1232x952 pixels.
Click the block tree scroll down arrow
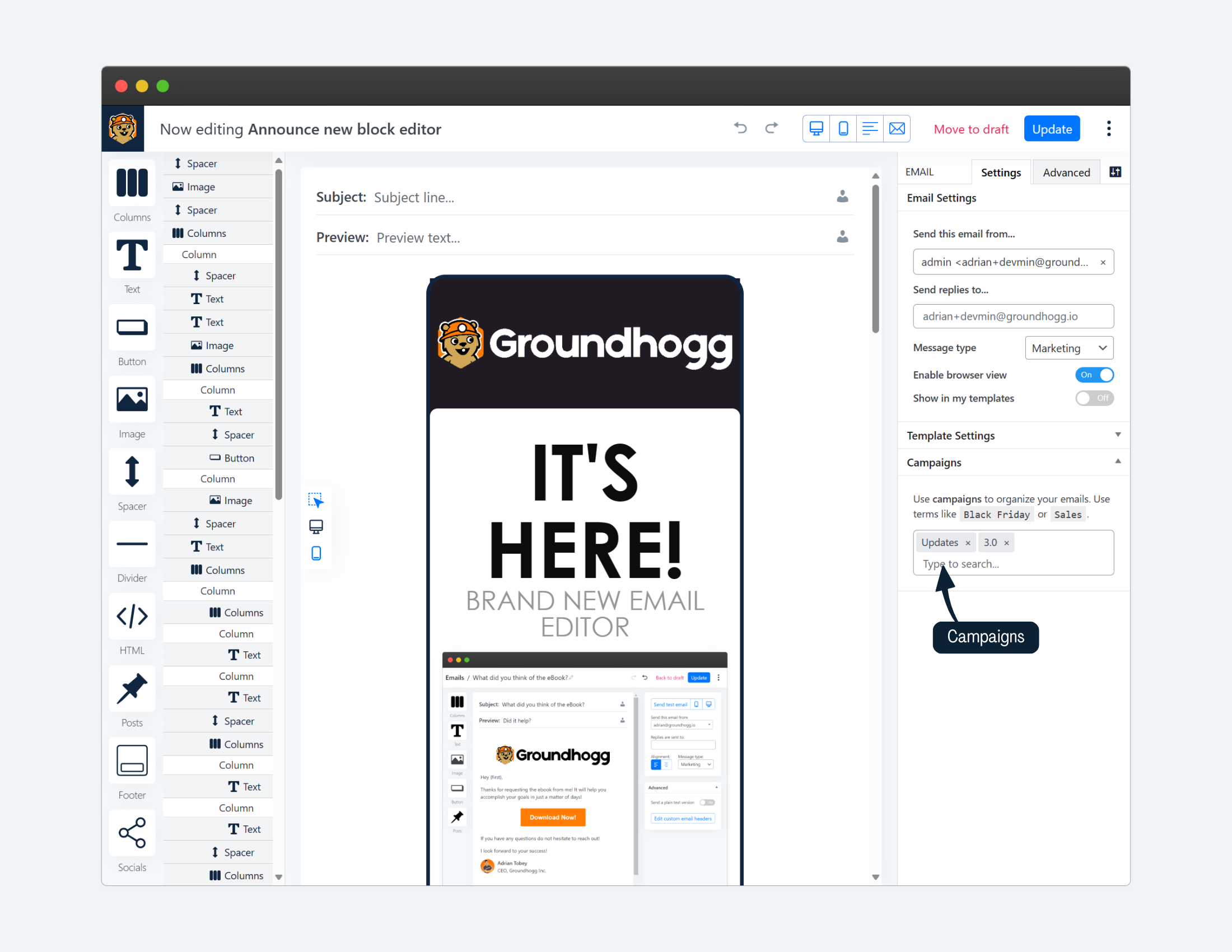coord(279,877)
